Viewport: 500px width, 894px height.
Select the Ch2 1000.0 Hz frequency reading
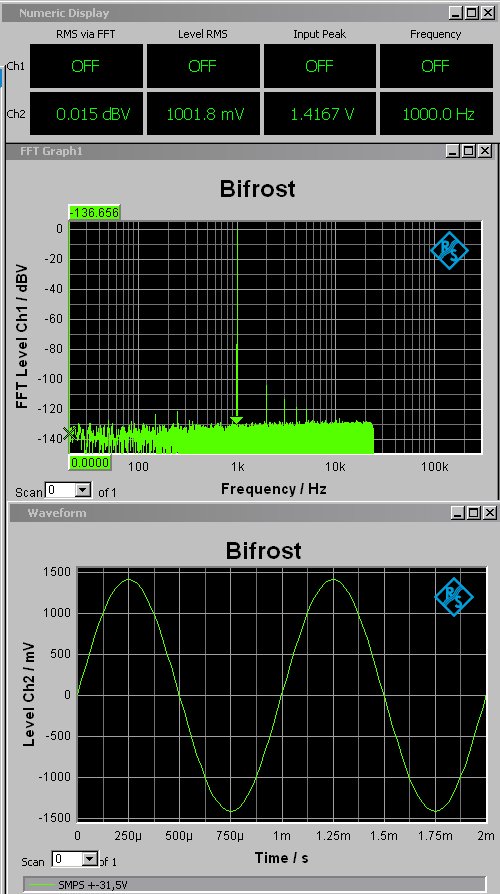(x=436, y=114)
